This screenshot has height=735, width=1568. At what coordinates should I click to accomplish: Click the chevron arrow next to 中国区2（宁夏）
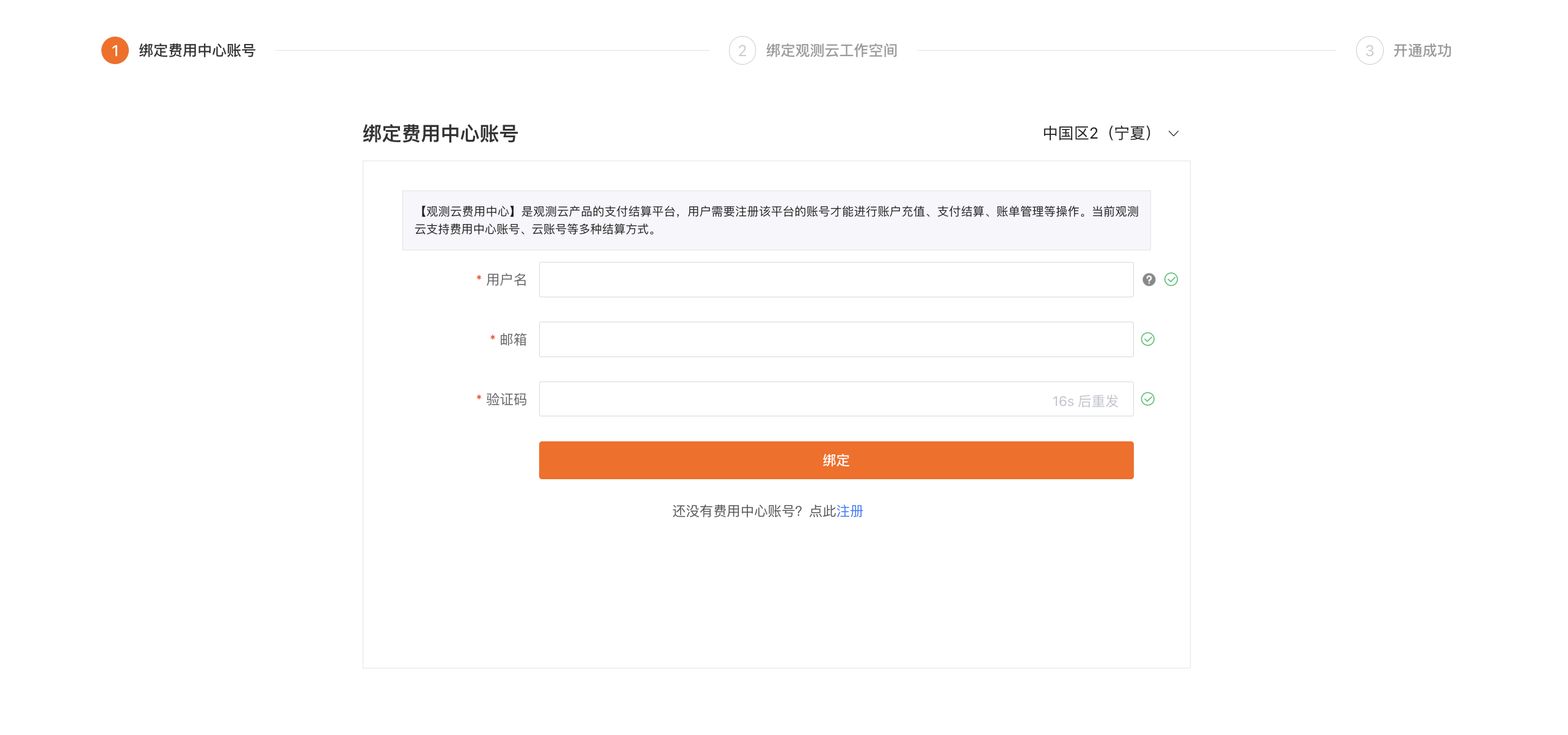tap(1173, 134)
